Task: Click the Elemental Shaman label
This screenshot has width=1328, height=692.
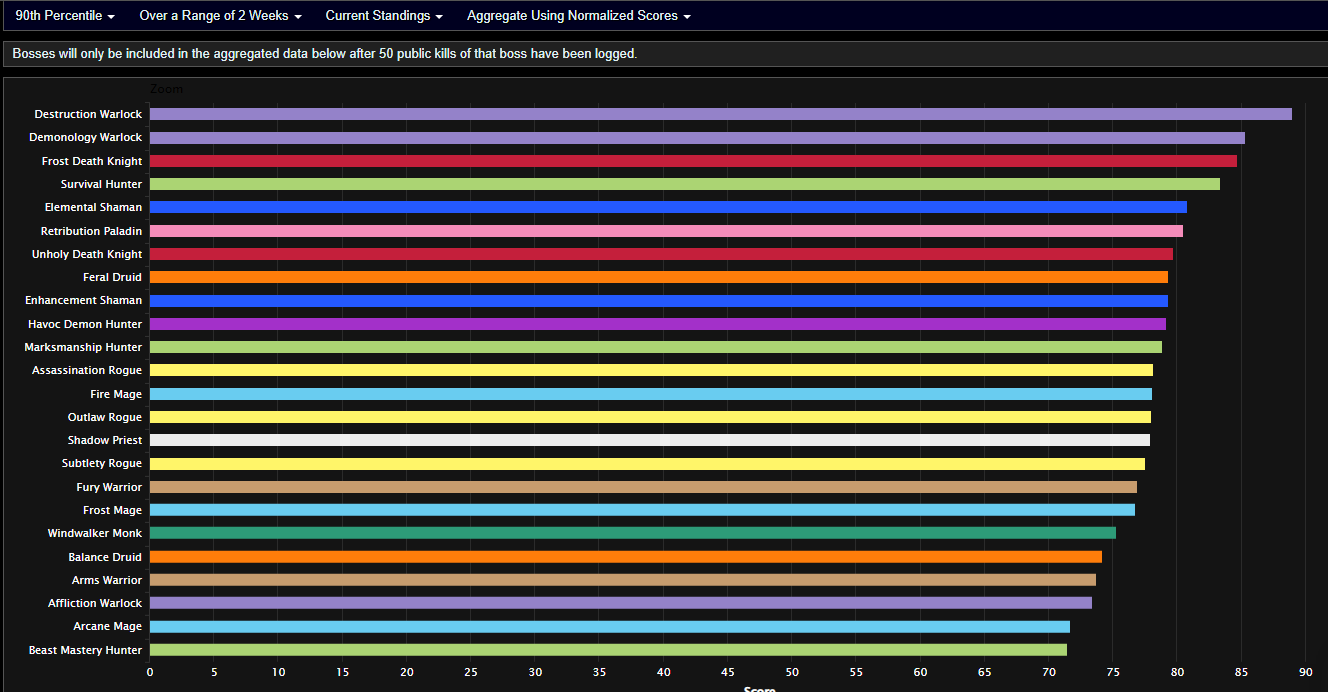Action: (x=93, y=207)
